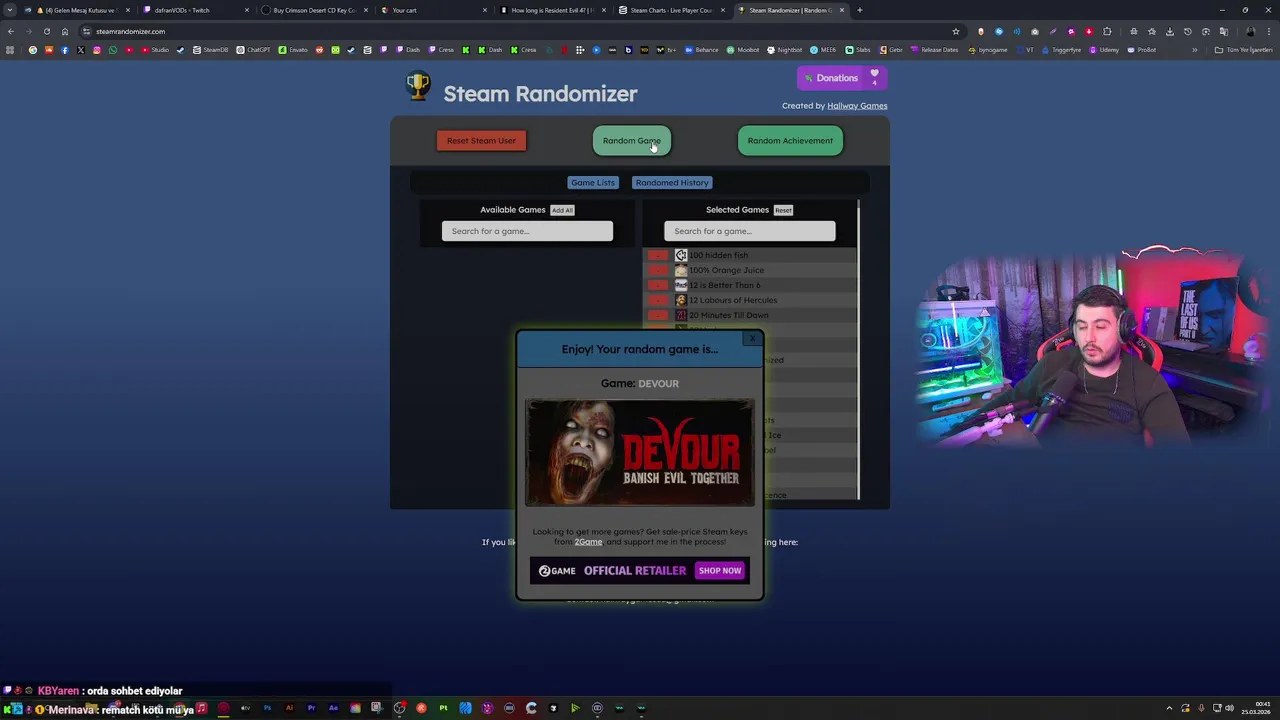Screen dimensions: 1280x720
Task: Focus the Available Games search field
Action: pyautogui.click(x=527, y=231)
